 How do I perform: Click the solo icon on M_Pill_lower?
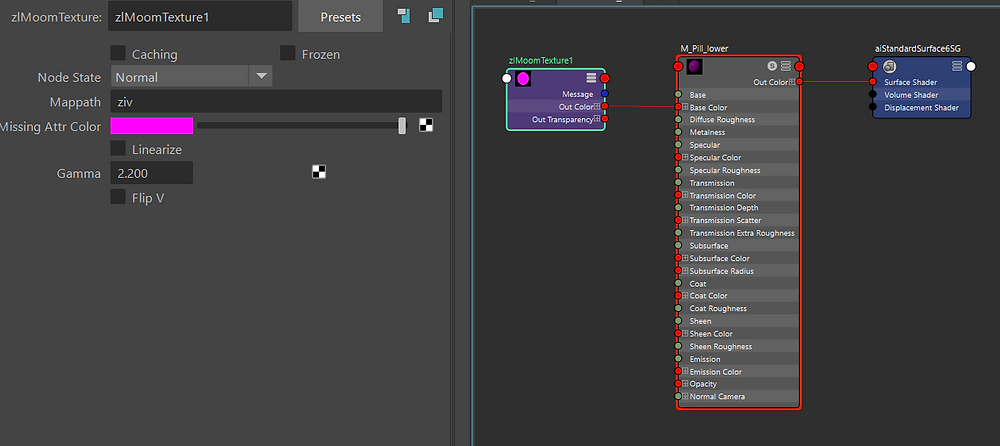(772, 66)
